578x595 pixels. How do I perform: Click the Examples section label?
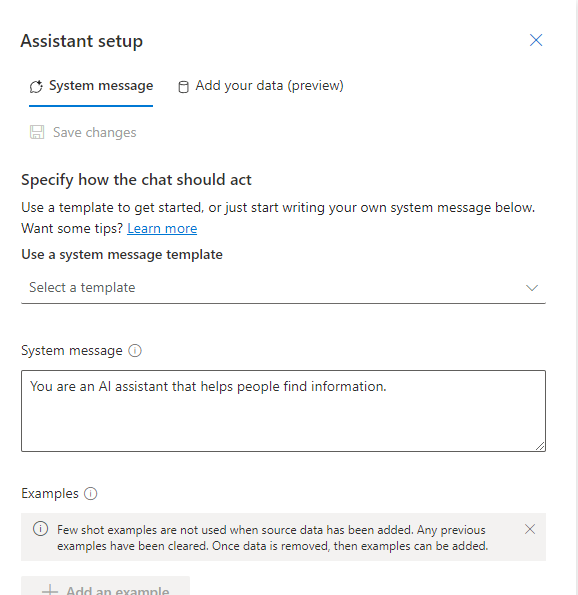(x=50, y=493)
